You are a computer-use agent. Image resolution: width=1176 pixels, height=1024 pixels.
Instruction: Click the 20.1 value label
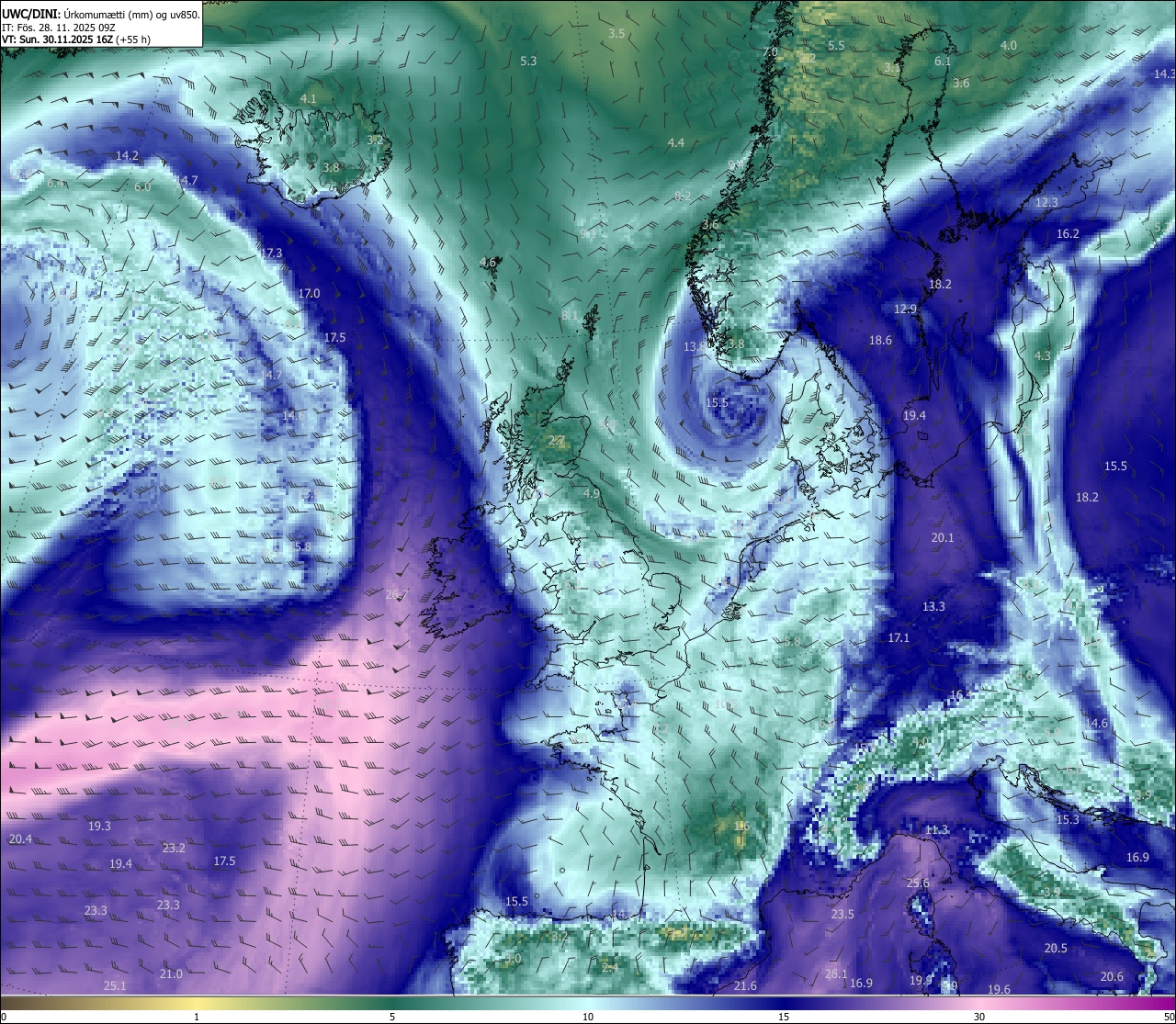(x=943, y=538)
